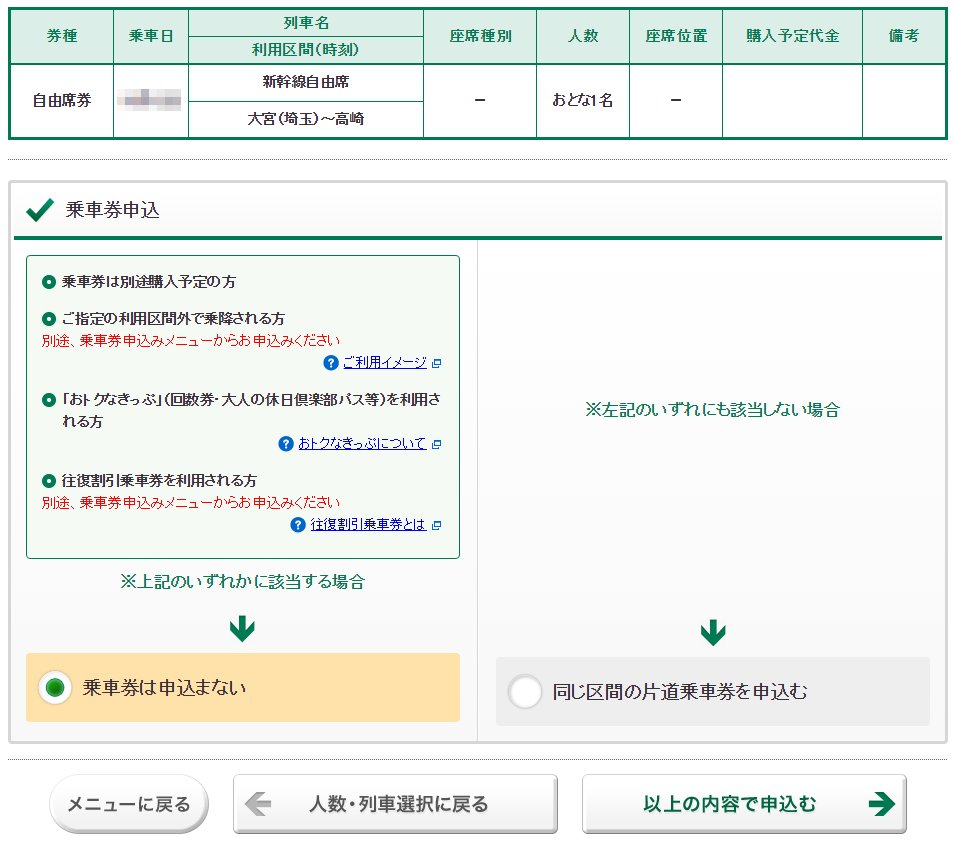Click external-link icon after ご利用イメージ
Screen dimensions: 956x846
(436, 363)
